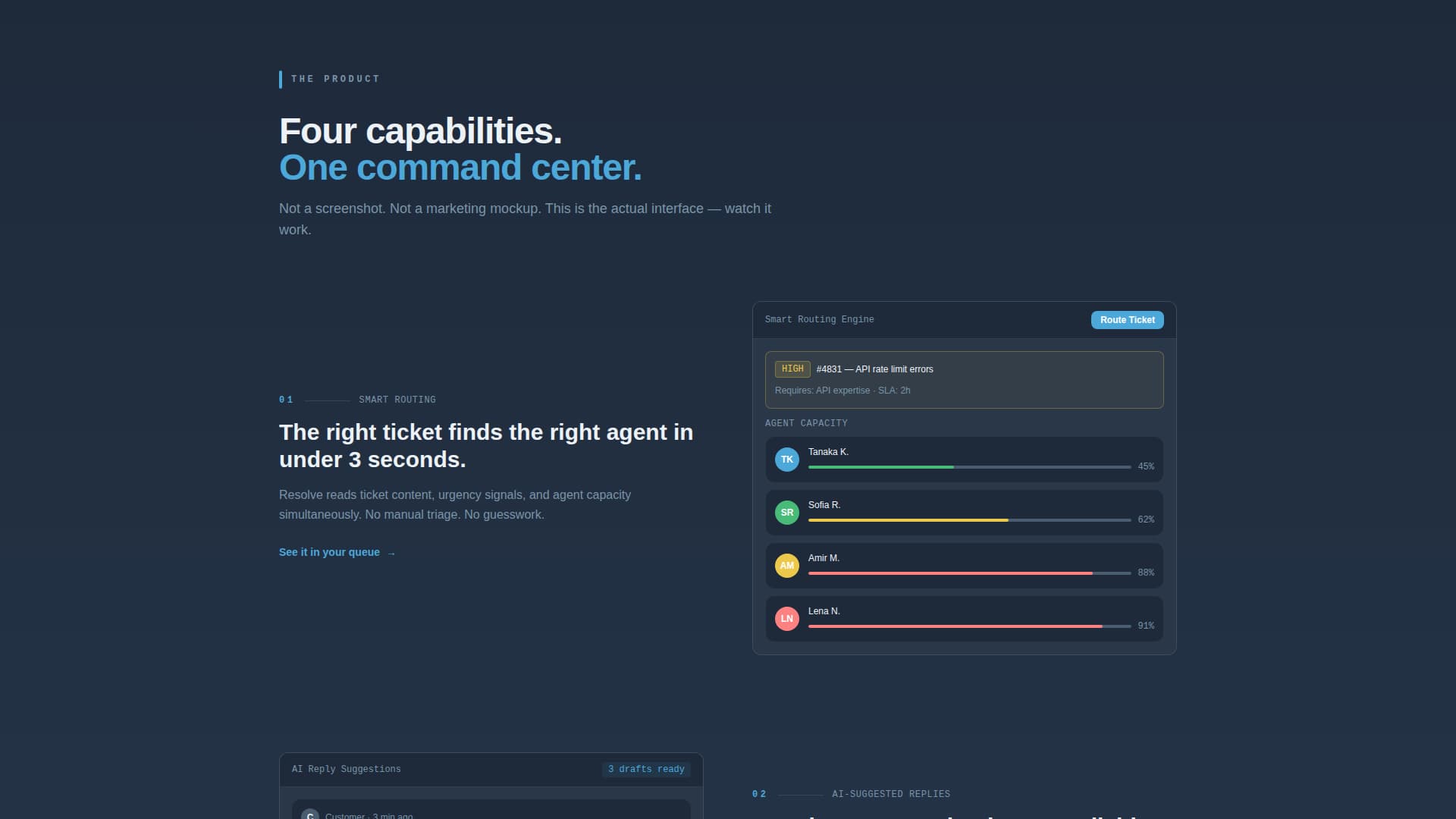Click Lena N. capacity bar at 91%
This screenshot has height=819, width=1456.
click(970, 626)
